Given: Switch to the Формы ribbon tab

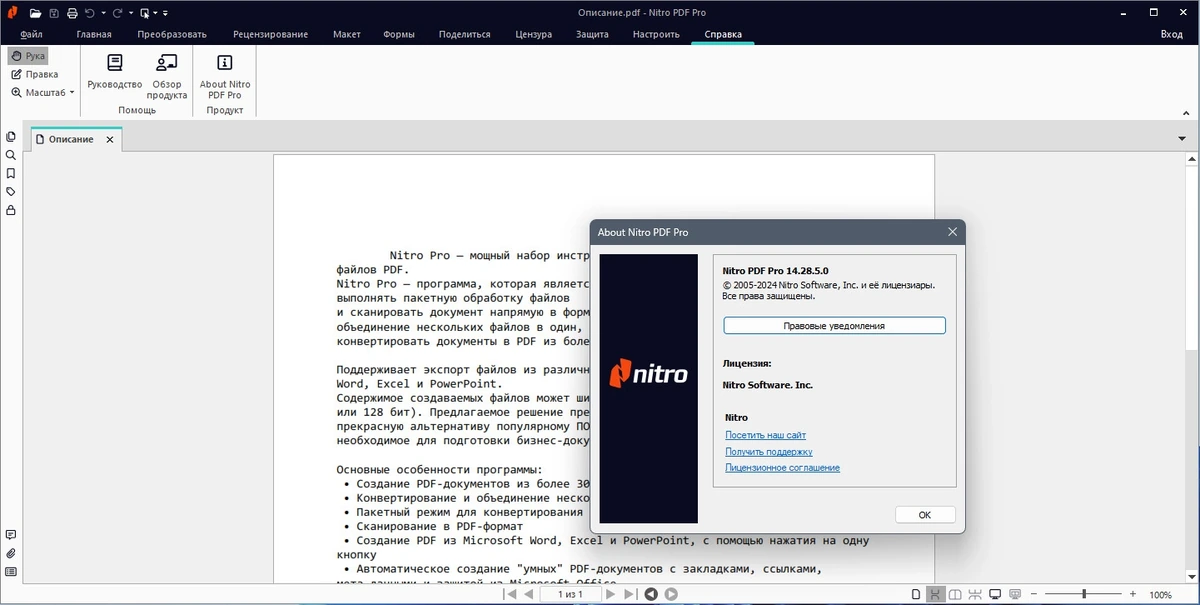Looking at the screenshot, I should [x=399, y=34].
